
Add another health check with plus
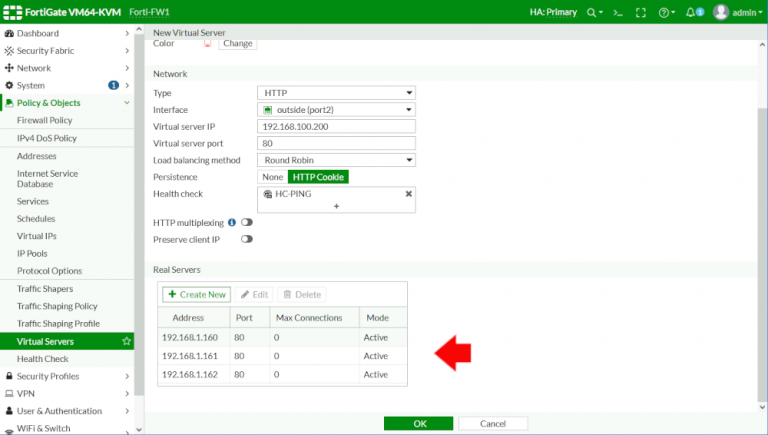336,206
